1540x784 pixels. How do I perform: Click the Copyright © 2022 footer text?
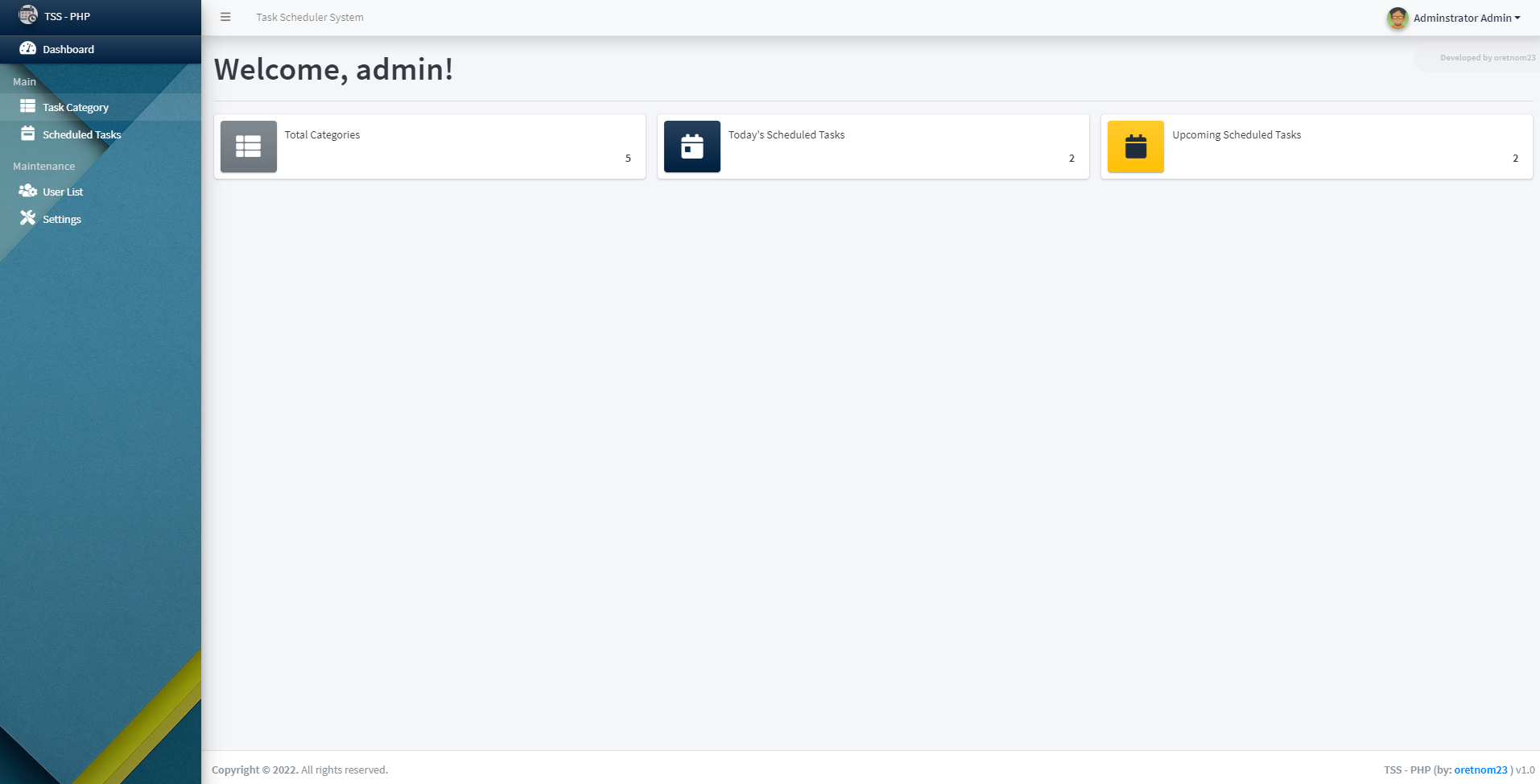tap(255, 770)
